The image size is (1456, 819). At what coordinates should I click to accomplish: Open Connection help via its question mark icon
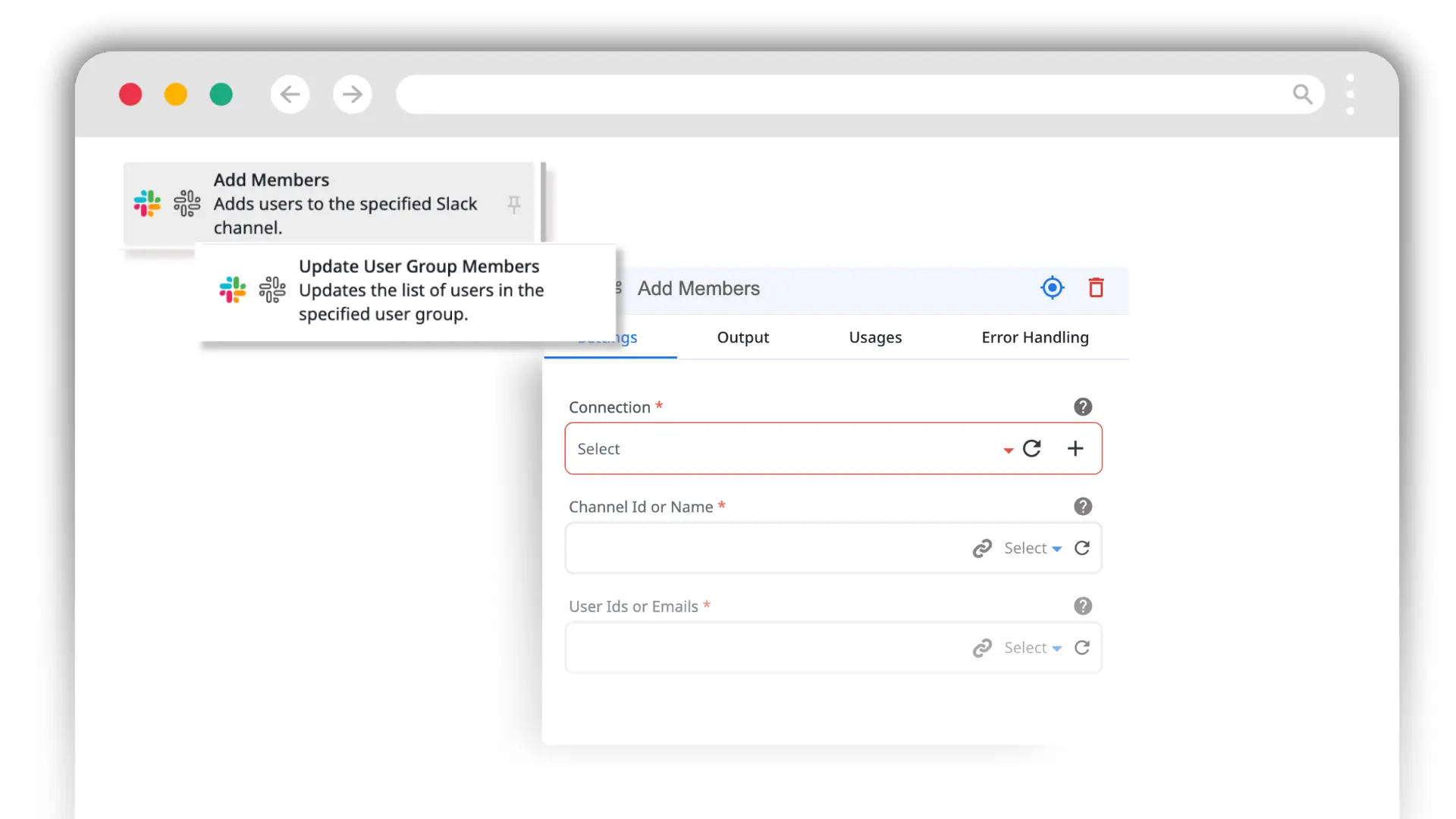[1082, 406]
